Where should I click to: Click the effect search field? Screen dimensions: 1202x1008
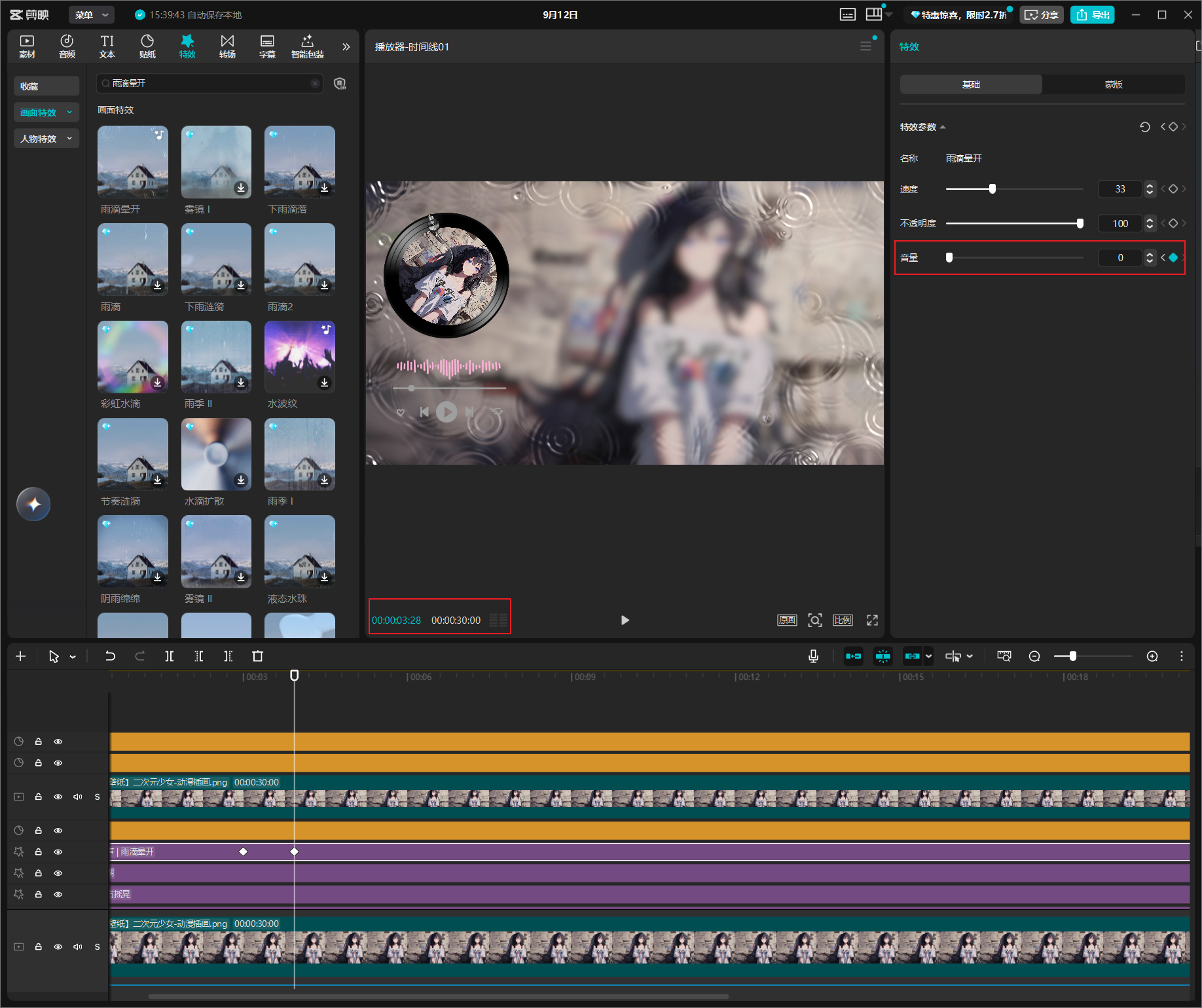pyautogui.click(x=209, y=83)
